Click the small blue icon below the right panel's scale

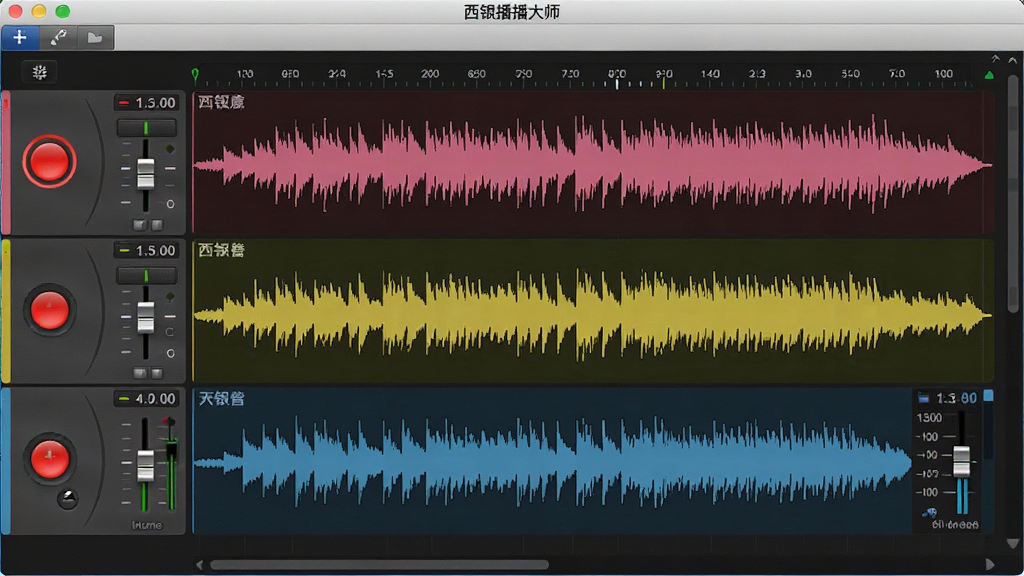click(930, 513)
